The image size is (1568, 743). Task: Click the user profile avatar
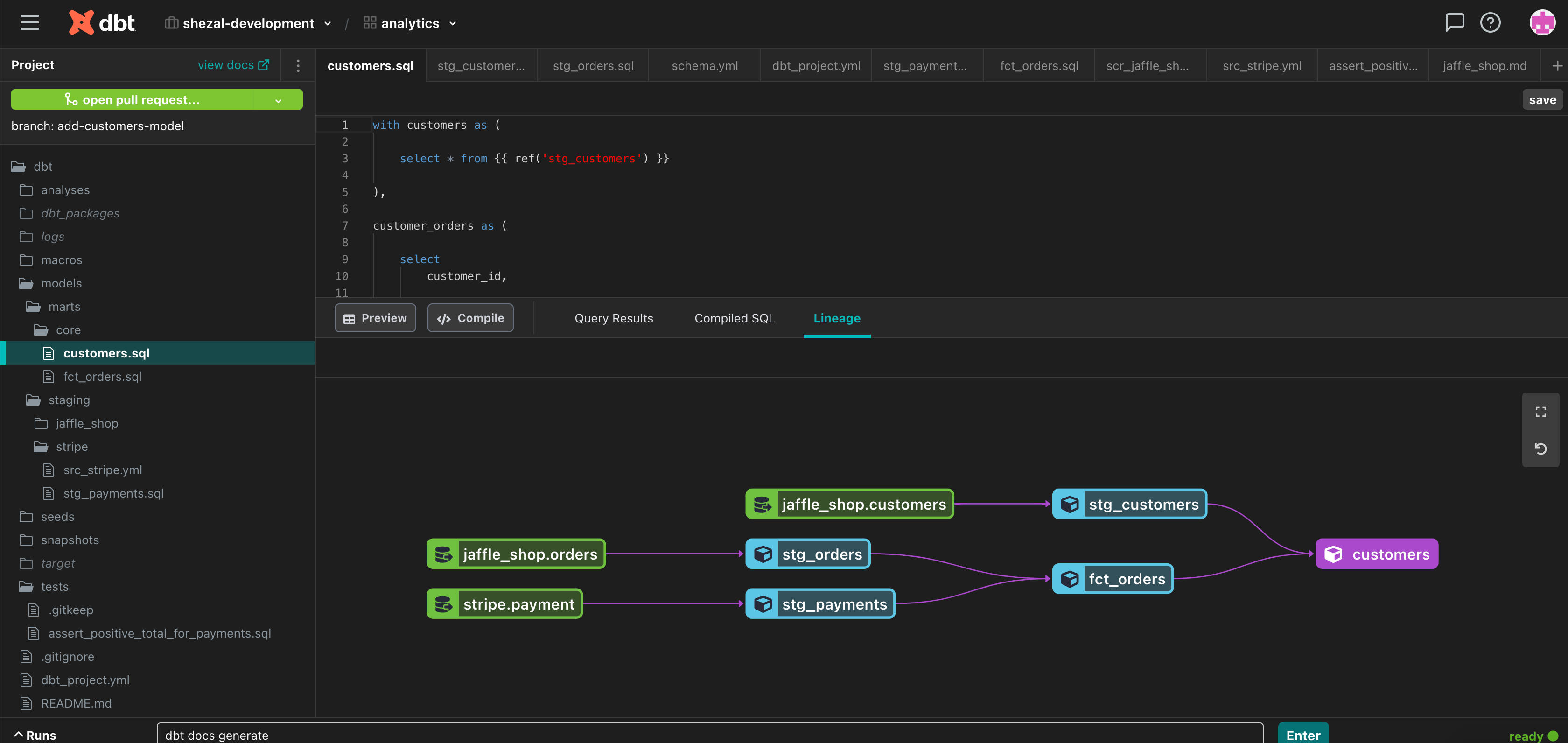(x=1540, y=22)
